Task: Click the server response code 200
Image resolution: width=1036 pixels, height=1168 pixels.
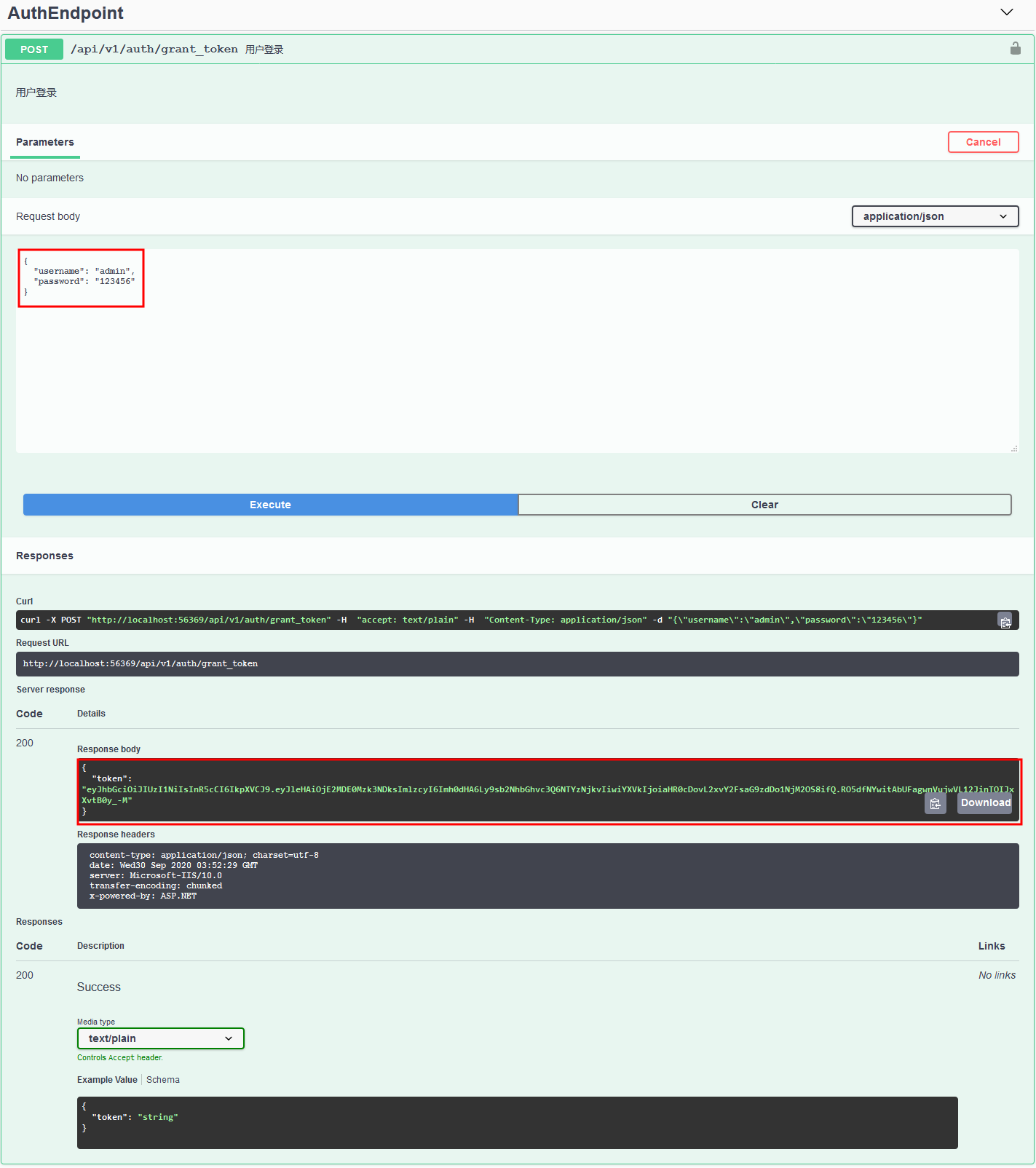Action: [x=25, y=743]
